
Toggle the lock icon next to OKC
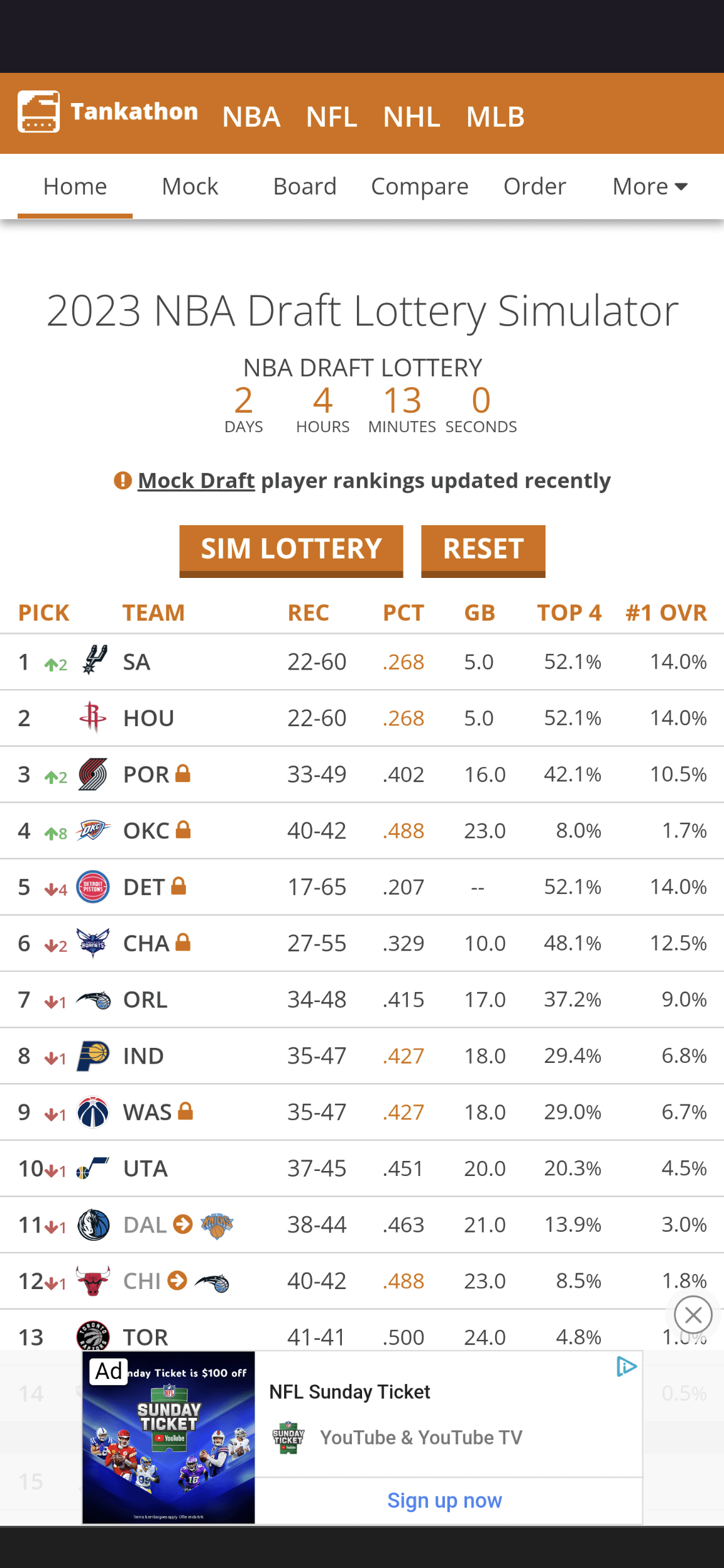pyautogui.click(x=184, y=830)
